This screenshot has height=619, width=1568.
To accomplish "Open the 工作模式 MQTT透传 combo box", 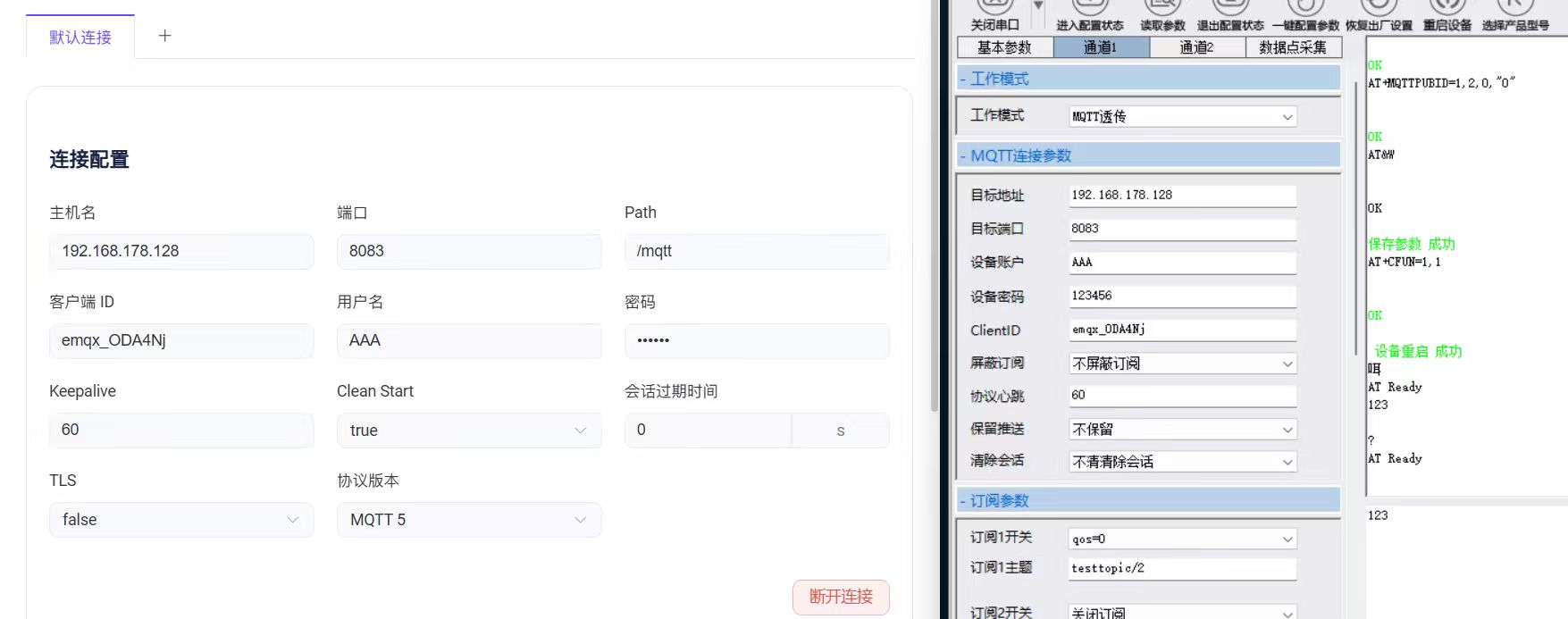I will 1182,117.
